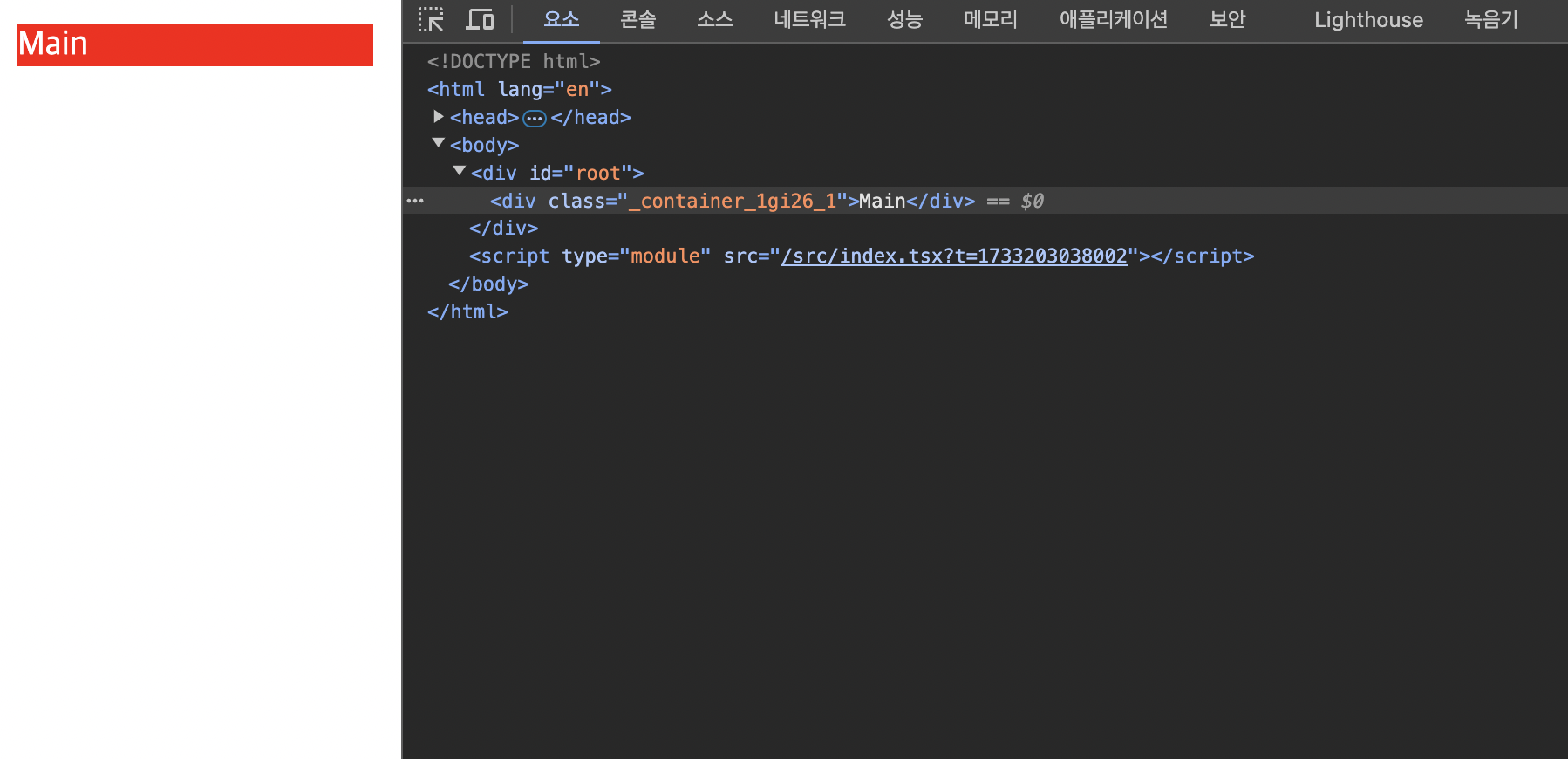
Task: Select the script type="module" node
Action: pos(862,256)
